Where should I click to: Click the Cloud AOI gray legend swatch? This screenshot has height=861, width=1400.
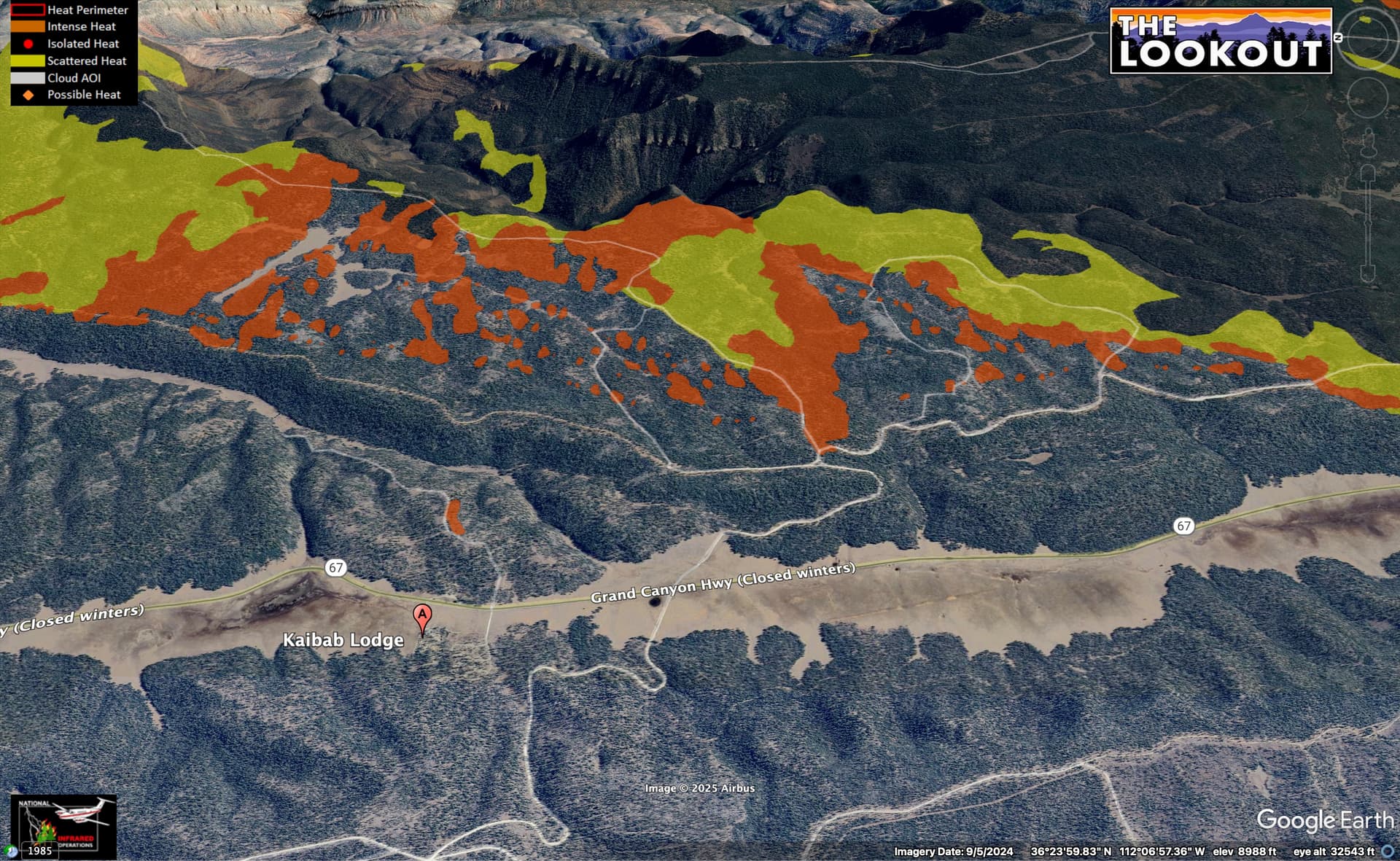(28, 78)
